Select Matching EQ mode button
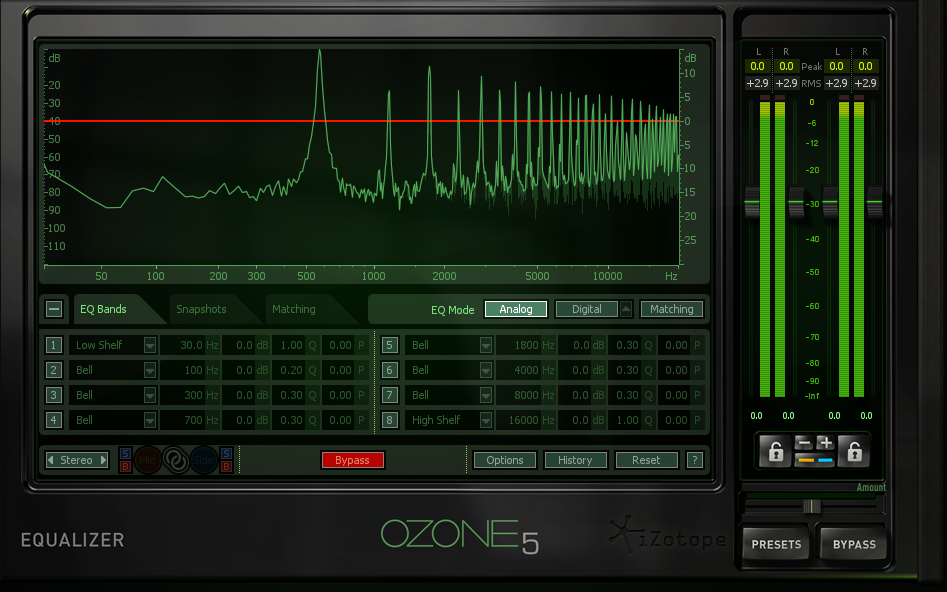This screenshot has height=592, width=947. point(672,309)
